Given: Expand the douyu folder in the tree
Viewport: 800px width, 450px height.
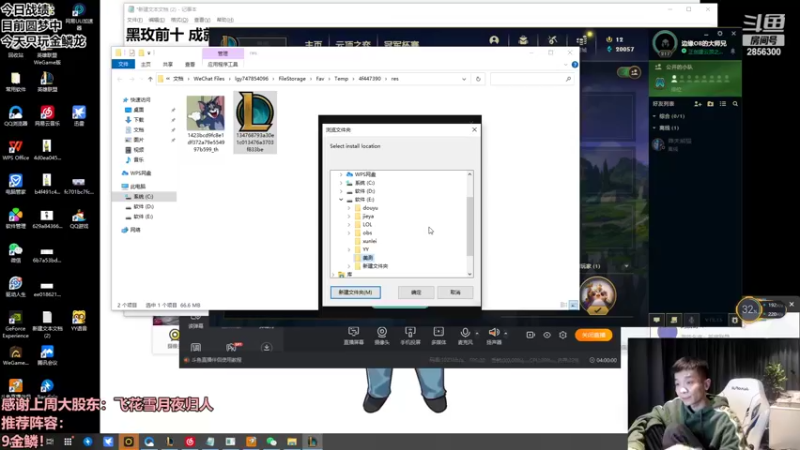Looking at the screenshot, I should coord(349,208).
